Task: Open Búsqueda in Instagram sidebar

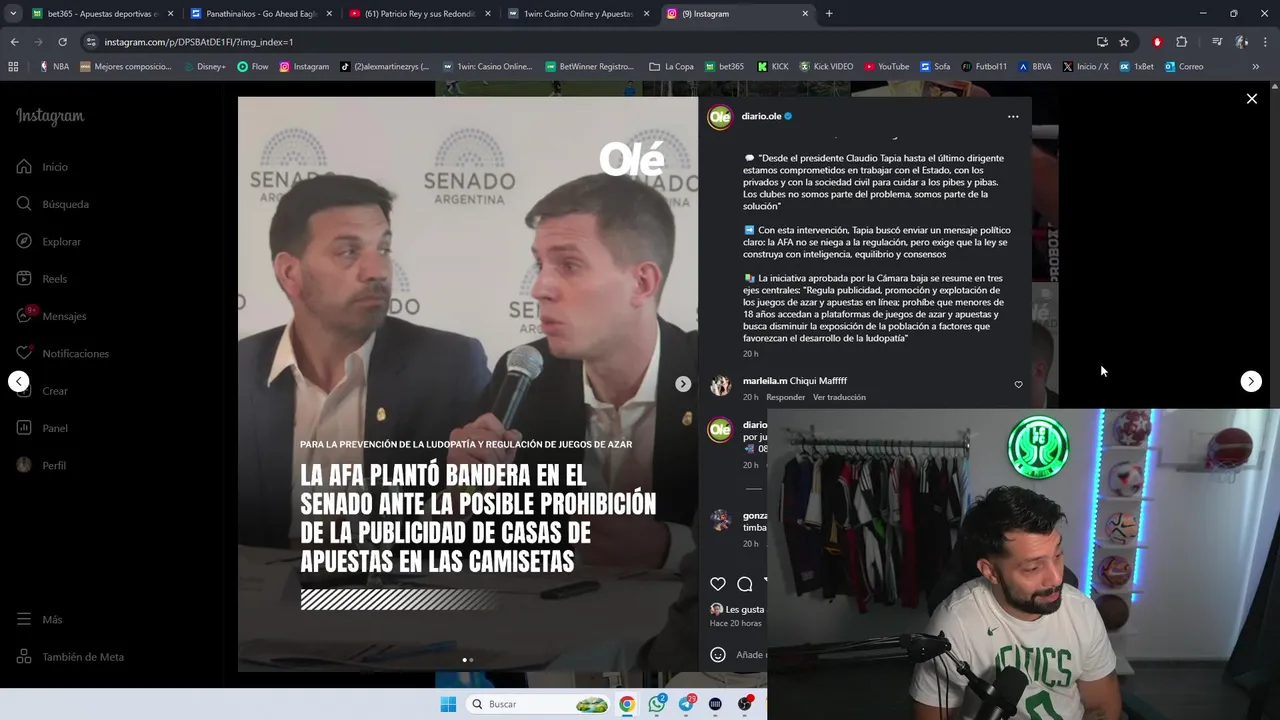Action: point(53,204)
